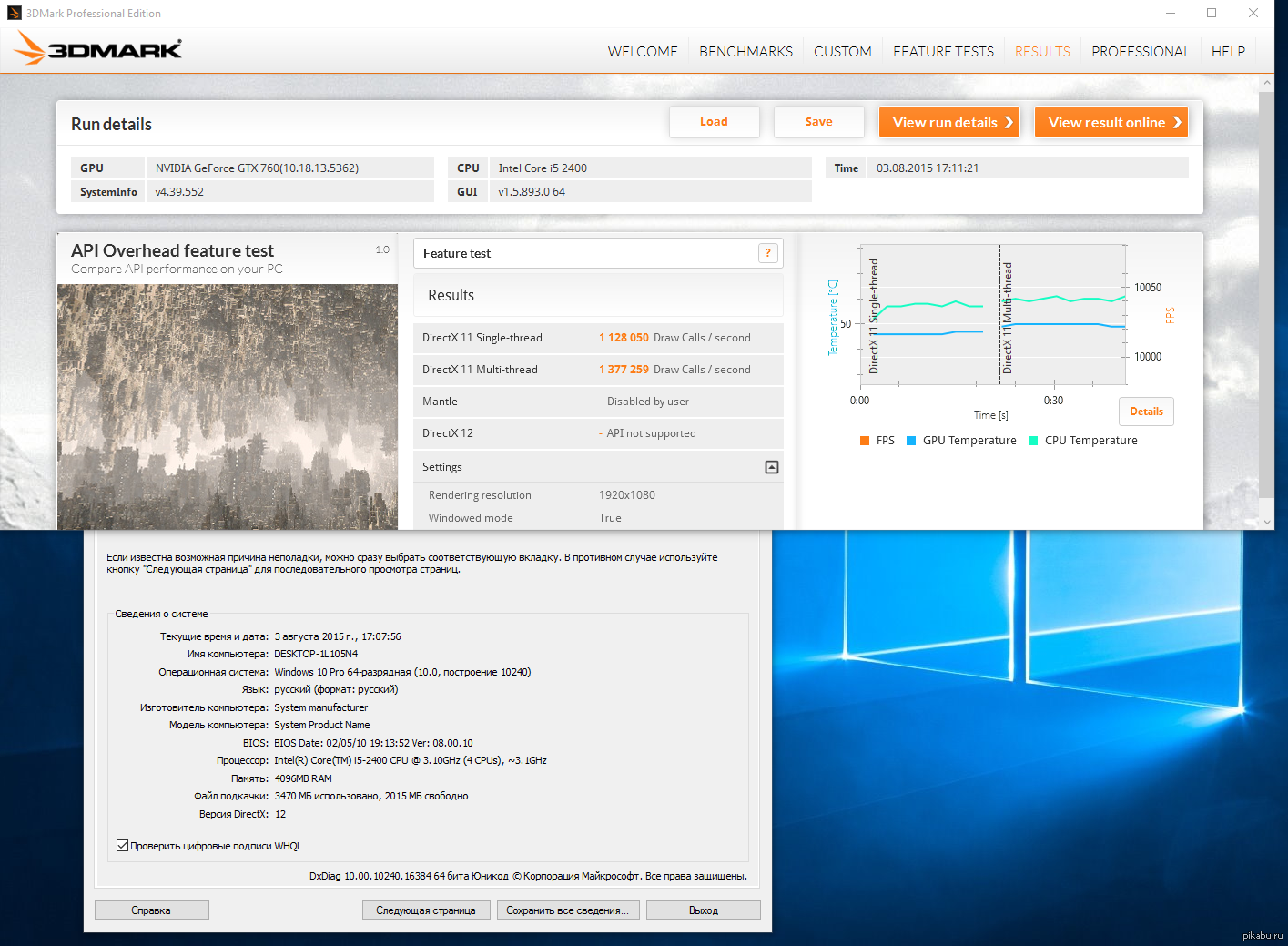
Task: Switch to the BENCHMARKS tab
Action: [x=745, y=52]
